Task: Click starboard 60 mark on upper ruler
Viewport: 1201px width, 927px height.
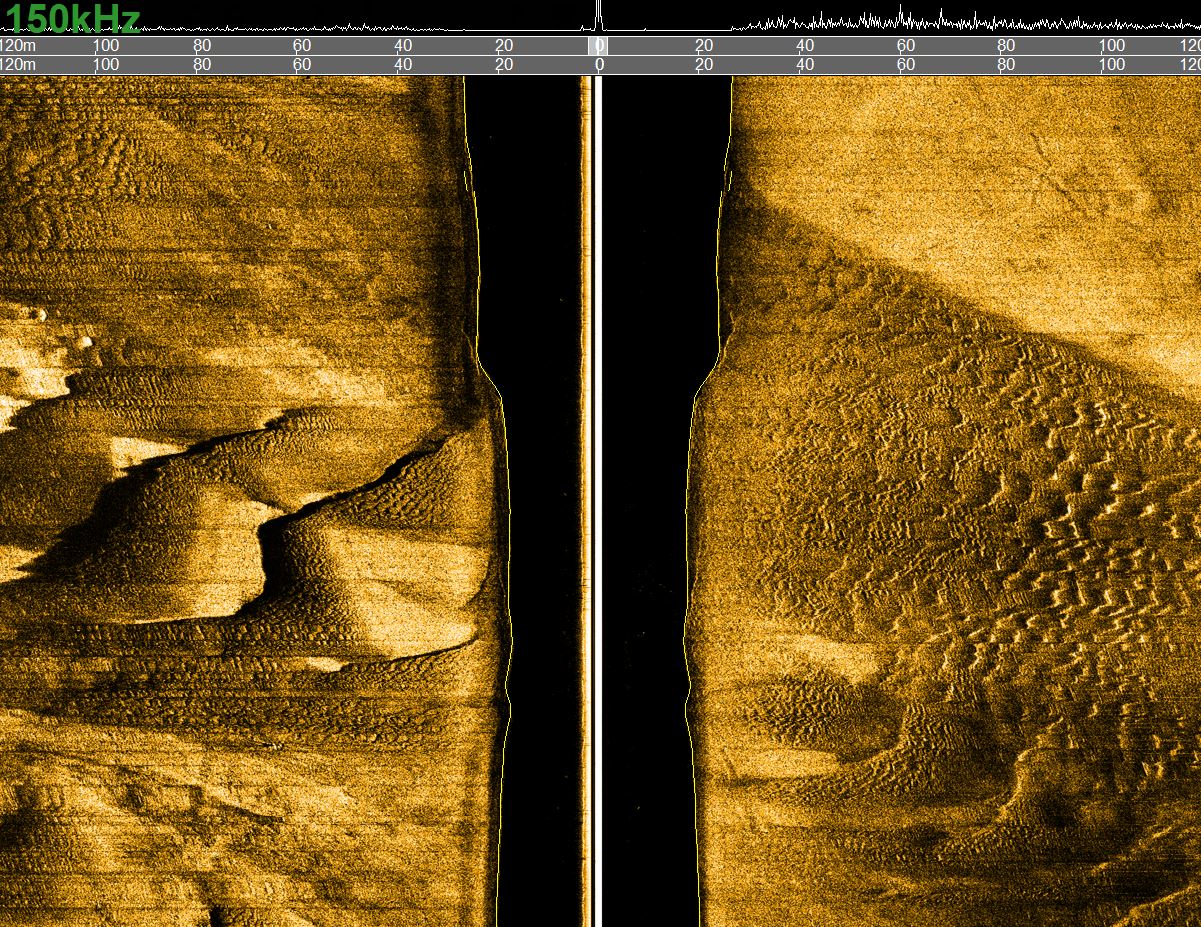Action: (x=905, y=46)
